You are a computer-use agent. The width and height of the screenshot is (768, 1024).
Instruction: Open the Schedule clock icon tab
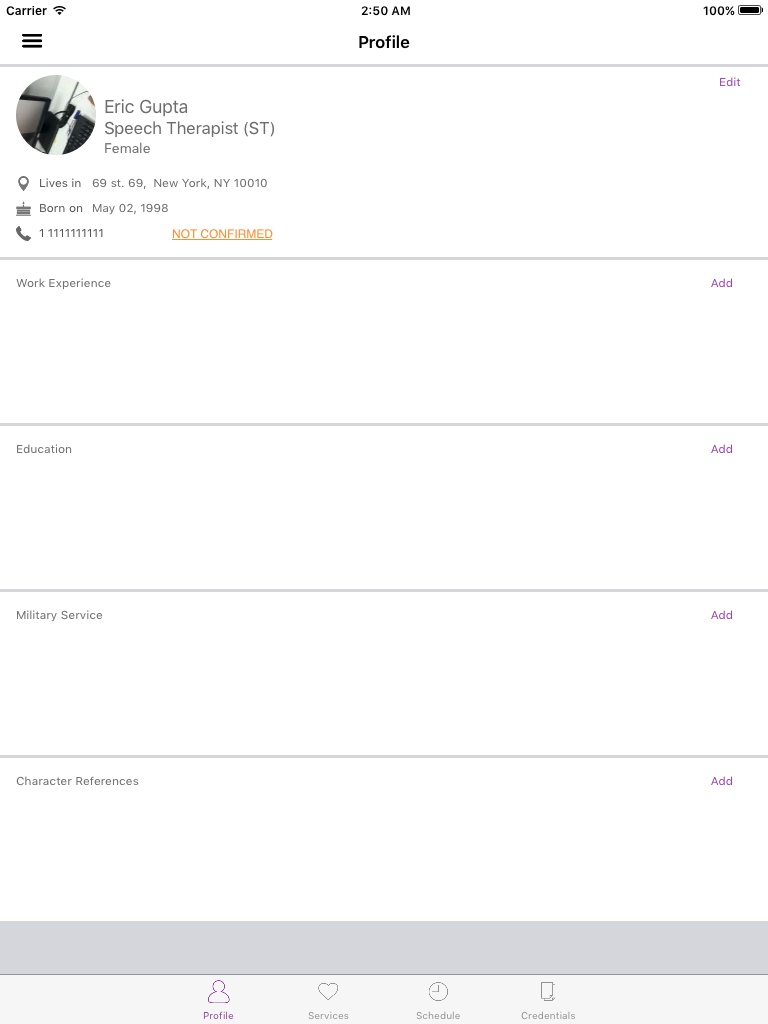pos(438,991)
